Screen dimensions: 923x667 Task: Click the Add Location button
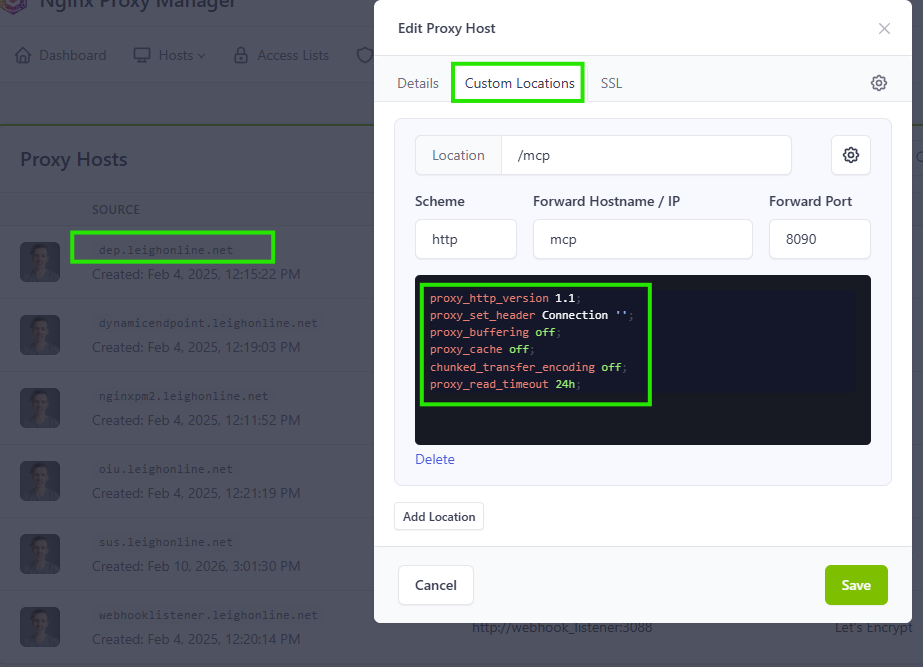pyautogui.click(x=439, y=516)
